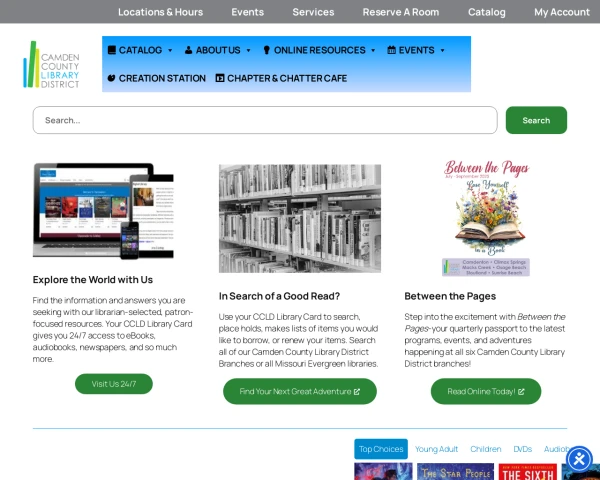Click the calendar icon beside EVENTS

pyautogui.click(x=391, y=50)
